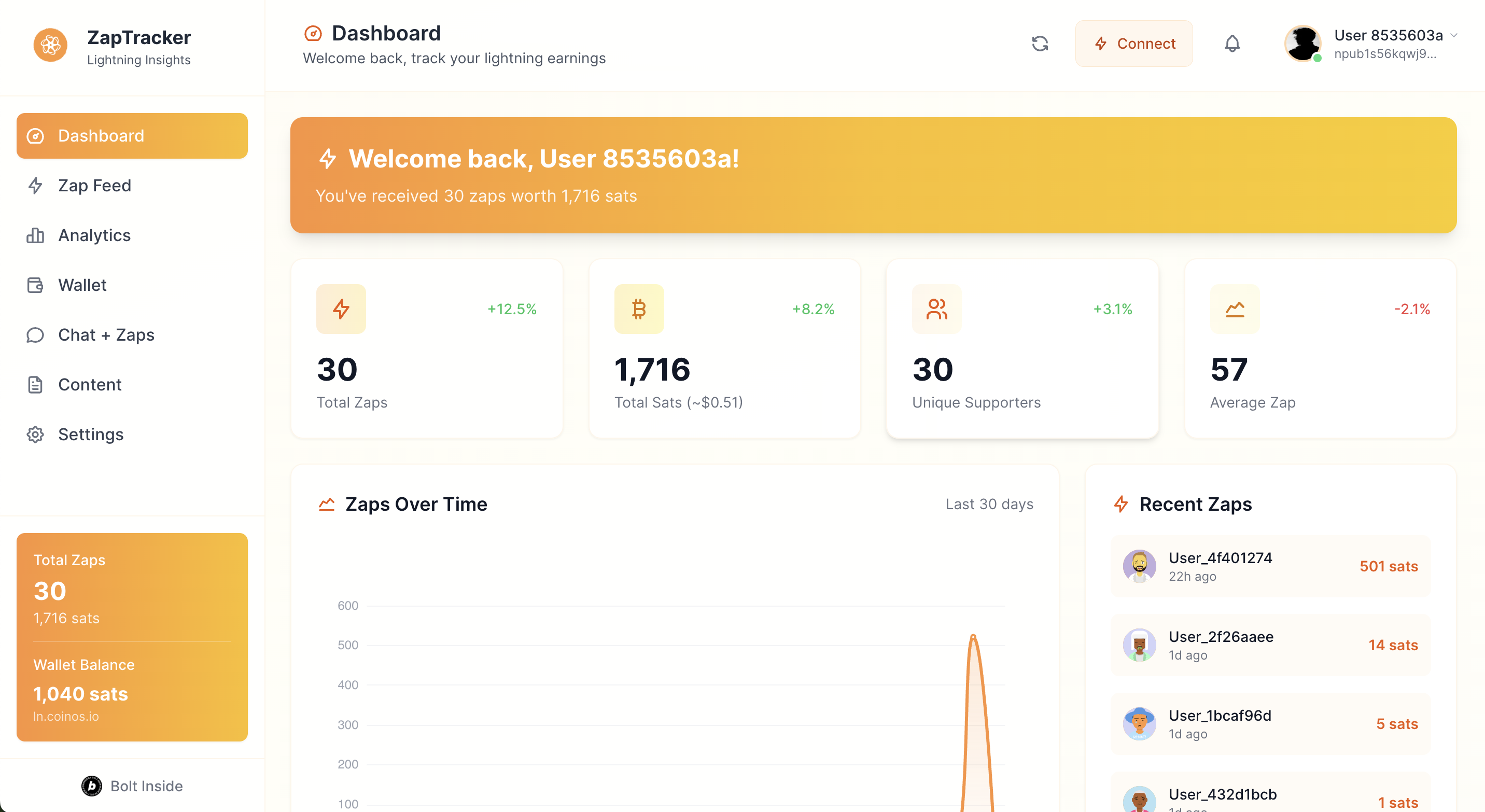Click the refresh icon in header
This screenshot has width=1485, height=812.
[1040, 44]
